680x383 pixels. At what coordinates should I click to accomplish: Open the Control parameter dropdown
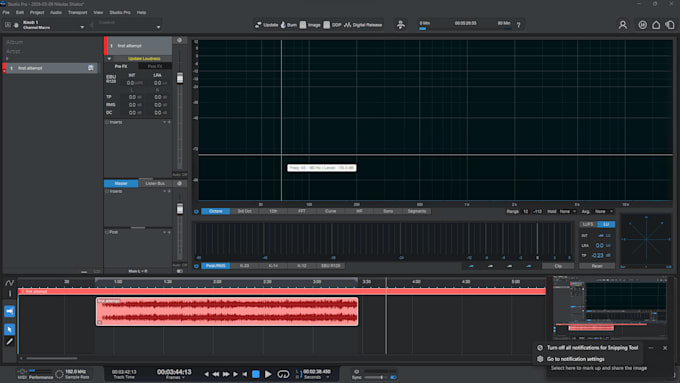[158, 27]
